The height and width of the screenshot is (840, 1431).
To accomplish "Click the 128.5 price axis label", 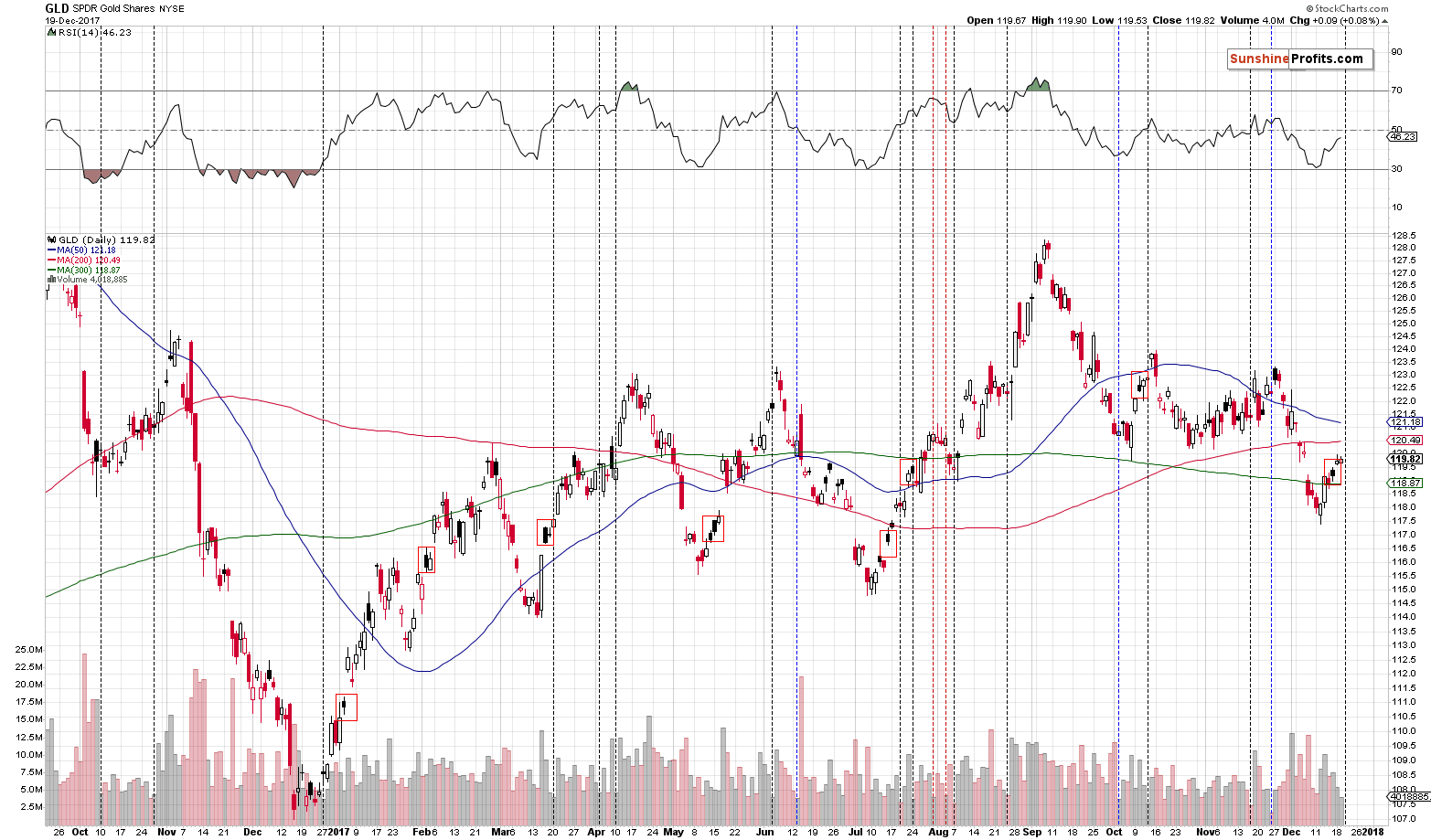I will coord(1404,235).
